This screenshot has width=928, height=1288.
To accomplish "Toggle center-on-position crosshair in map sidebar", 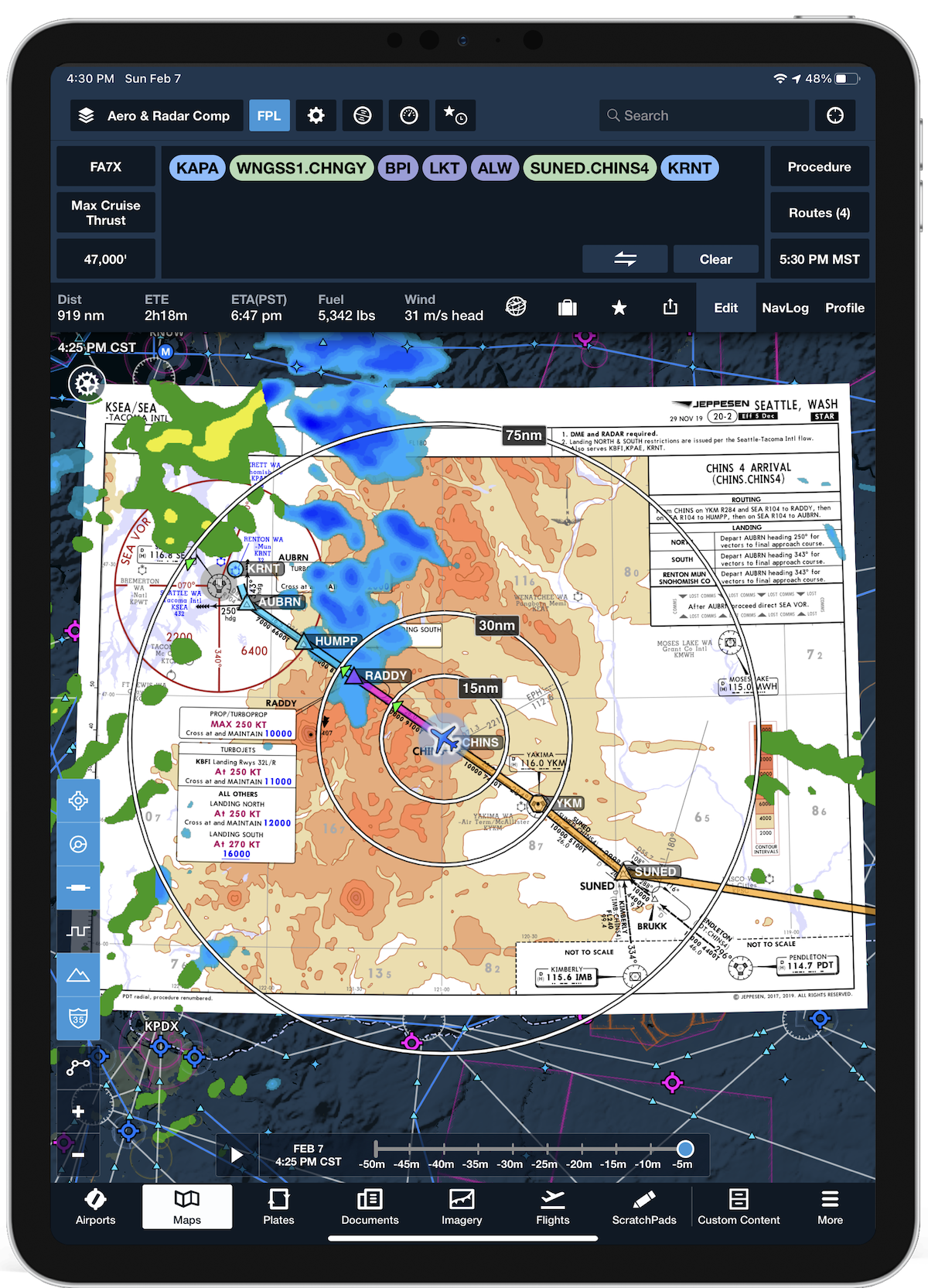I will click(x=78, y=801).
